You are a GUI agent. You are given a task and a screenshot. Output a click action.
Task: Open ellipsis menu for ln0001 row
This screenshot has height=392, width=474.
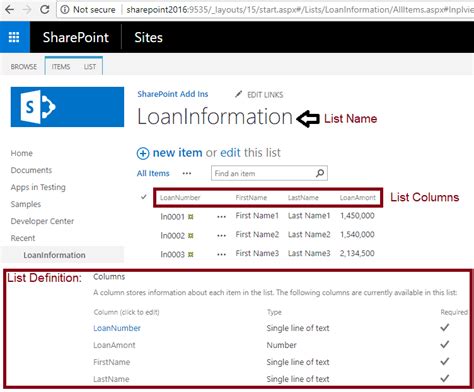point(221,217)
